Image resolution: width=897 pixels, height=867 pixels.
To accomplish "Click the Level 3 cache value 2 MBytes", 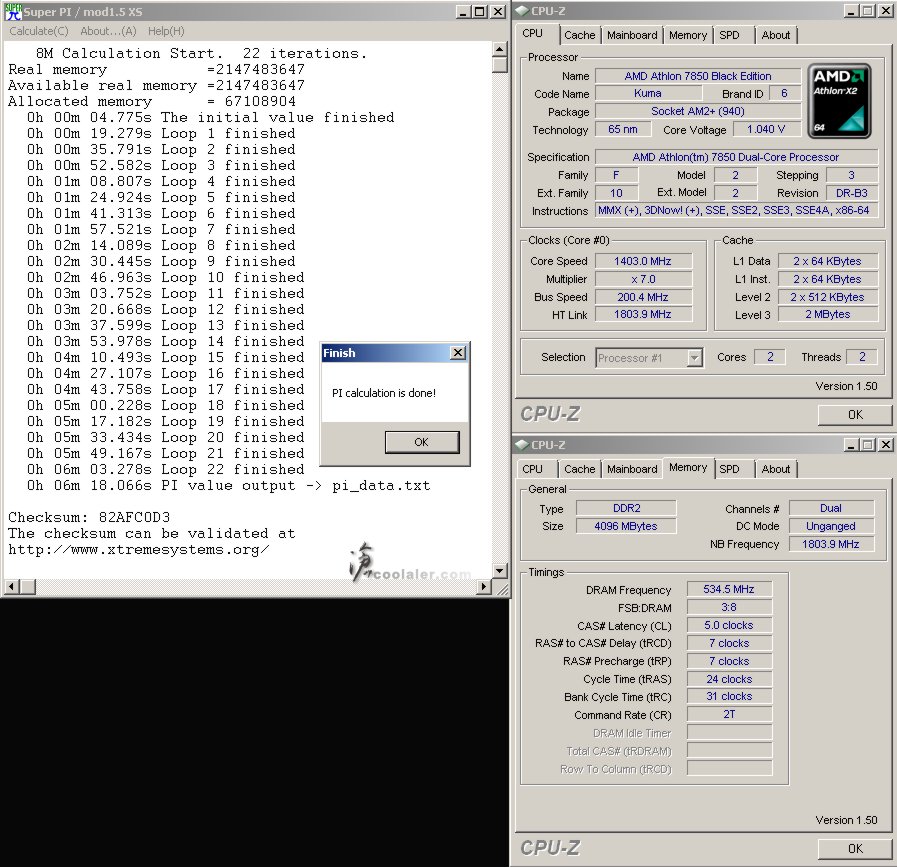I will pos(827,314).
